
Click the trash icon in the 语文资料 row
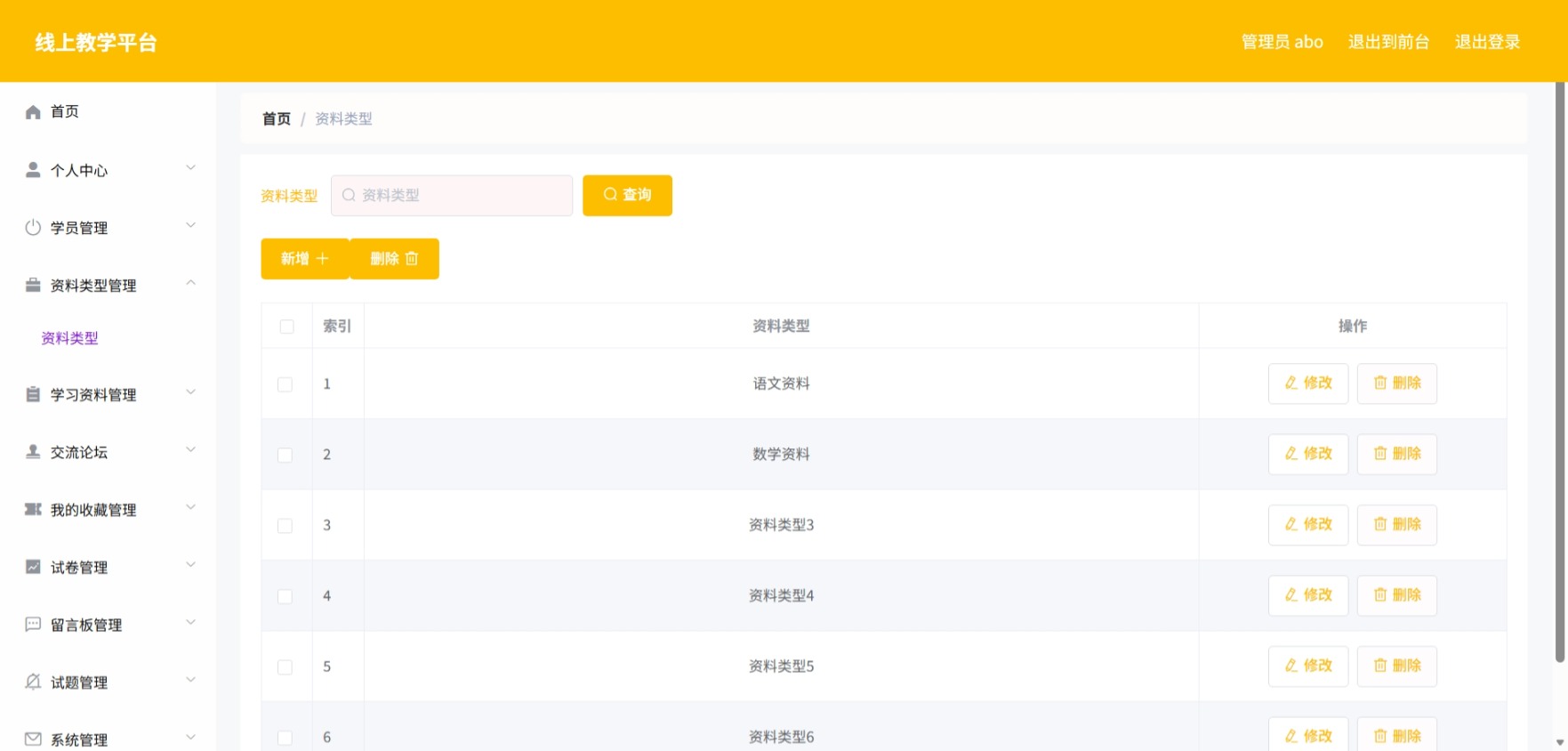(1380, 383)
